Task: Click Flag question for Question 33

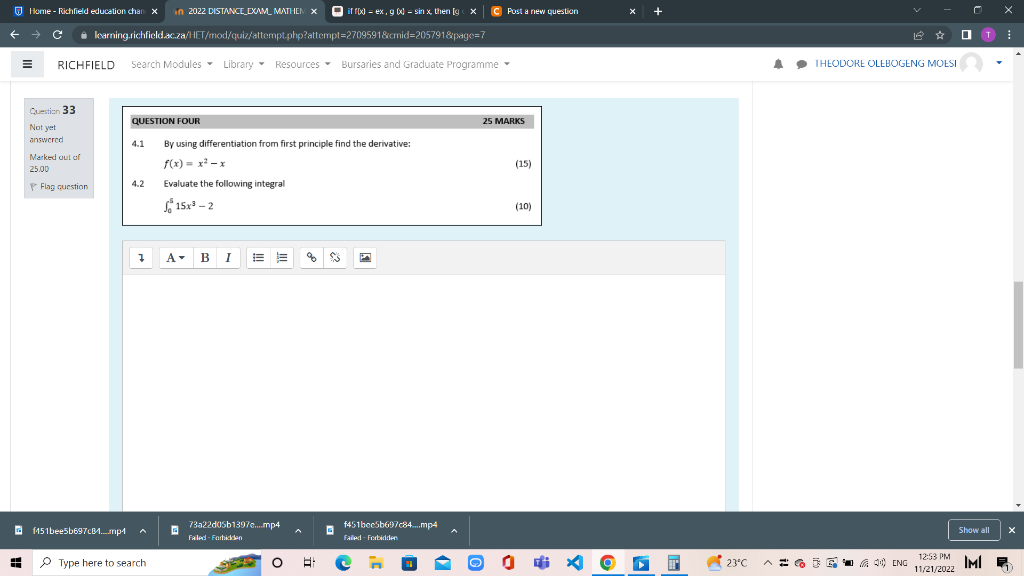Action: (59, 186)
